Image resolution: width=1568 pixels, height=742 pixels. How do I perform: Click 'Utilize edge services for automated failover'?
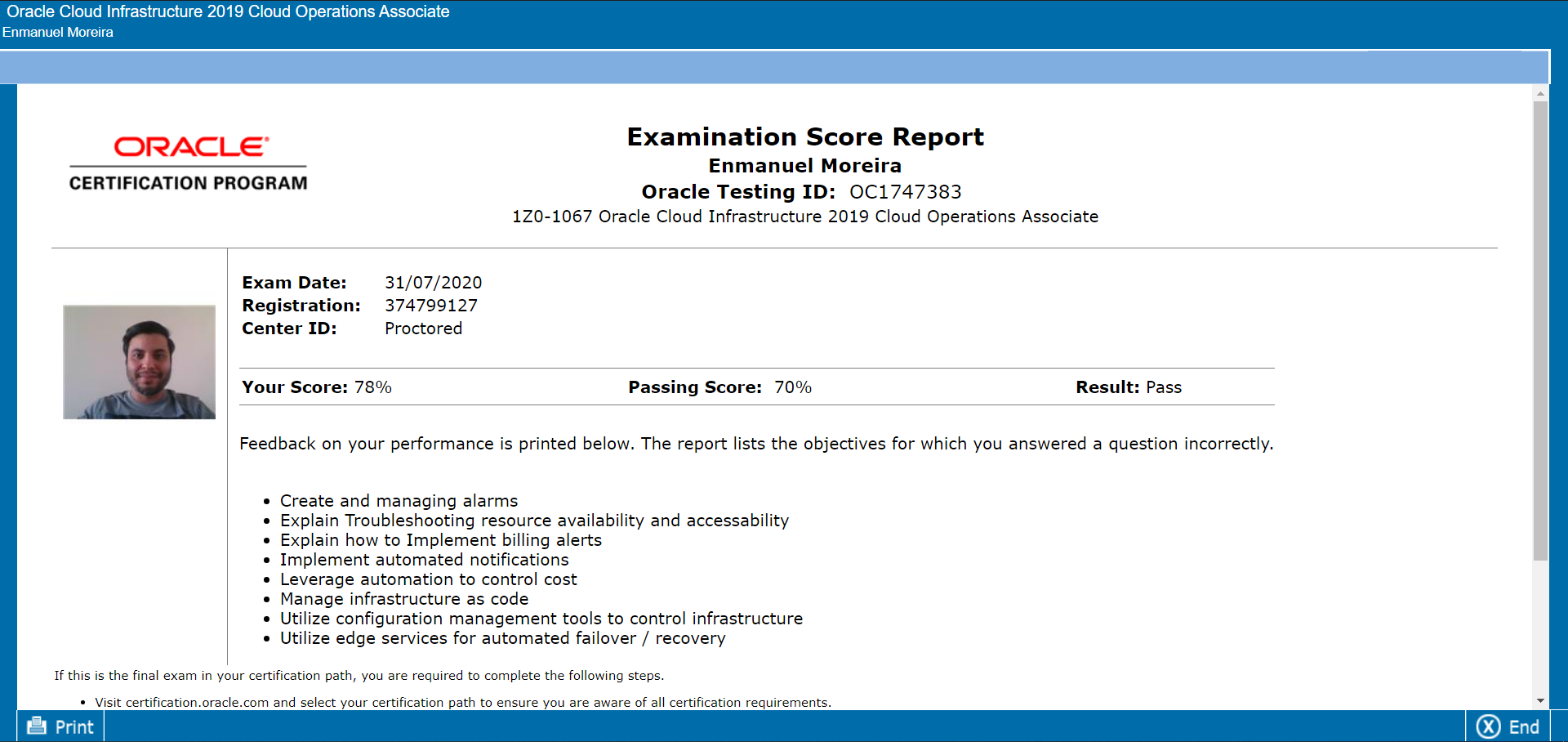[x=503, y=638]
